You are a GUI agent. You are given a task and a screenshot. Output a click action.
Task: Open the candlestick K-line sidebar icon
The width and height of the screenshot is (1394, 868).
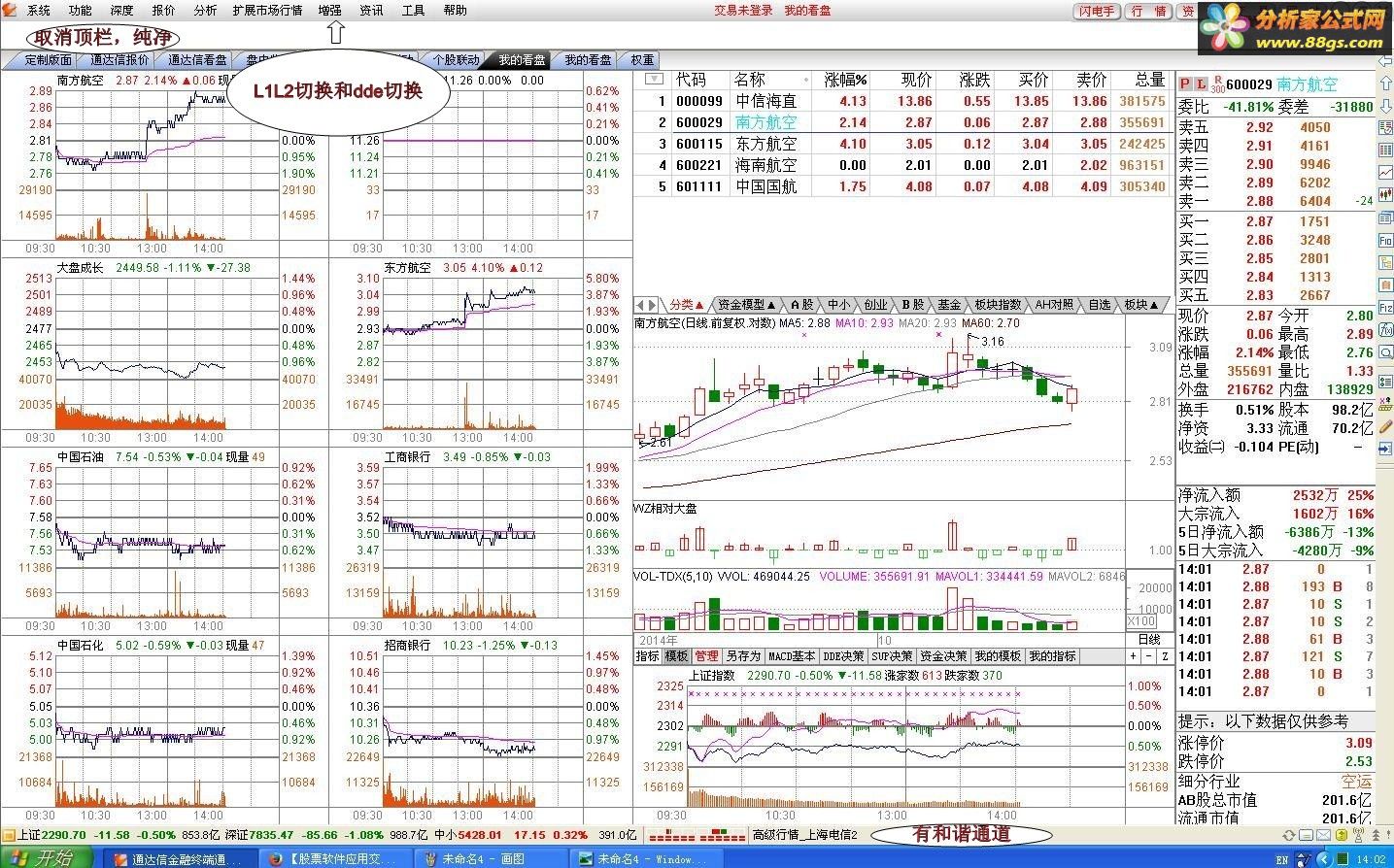pyautogui.click(x=1385, y=194)
